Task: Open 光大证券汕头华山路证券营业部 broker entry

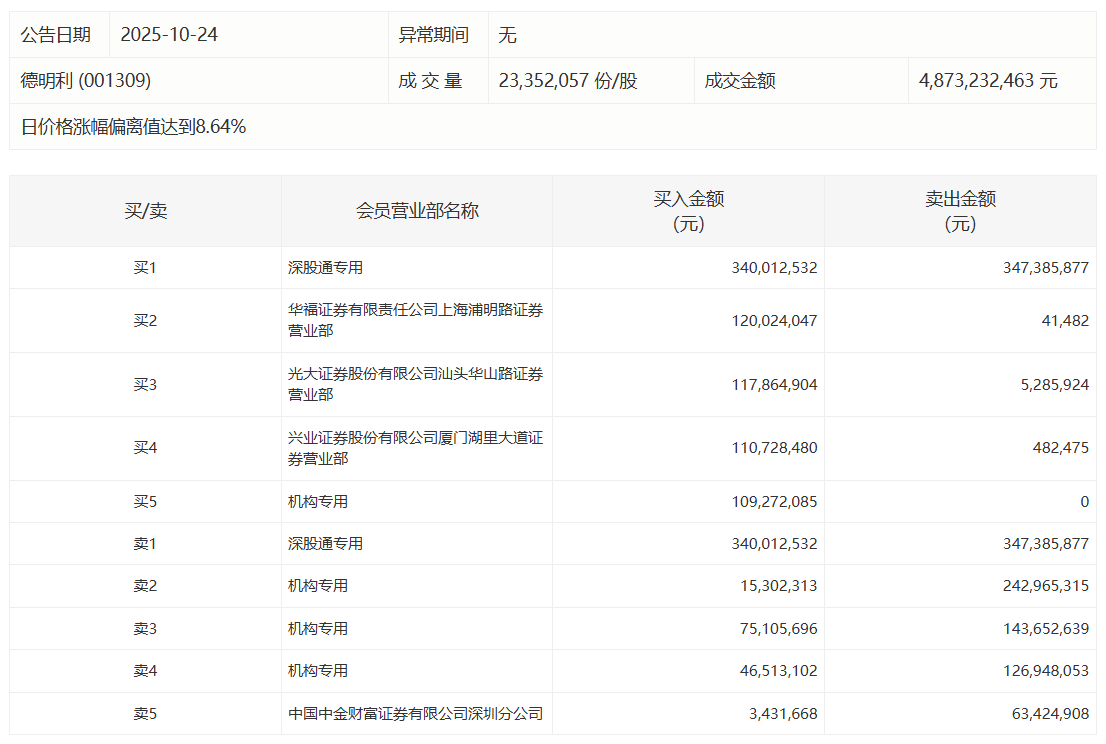Action: pyautogui.click(x=415, y=384)
